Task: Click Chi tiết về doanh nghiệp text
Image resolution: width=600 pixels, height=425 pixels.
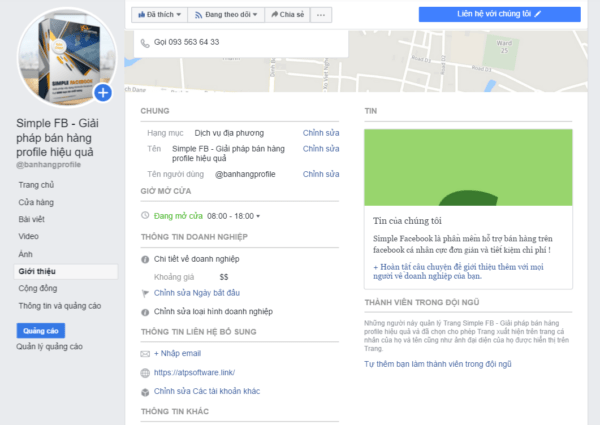Action: [x=196, y=259]
